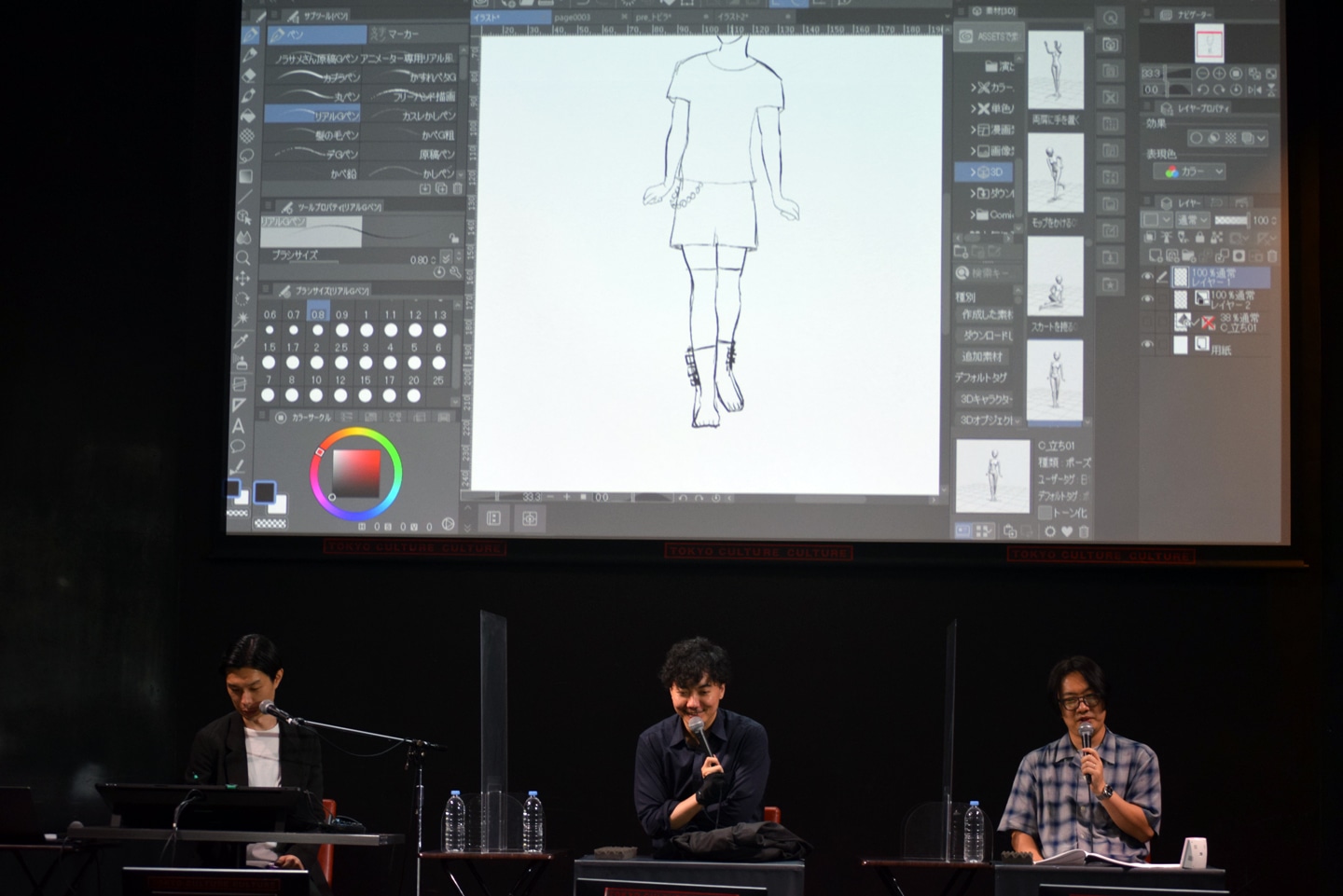Click the color wheel square picker
This screenshot has height=896, width=1343.
tap(357, 474)
